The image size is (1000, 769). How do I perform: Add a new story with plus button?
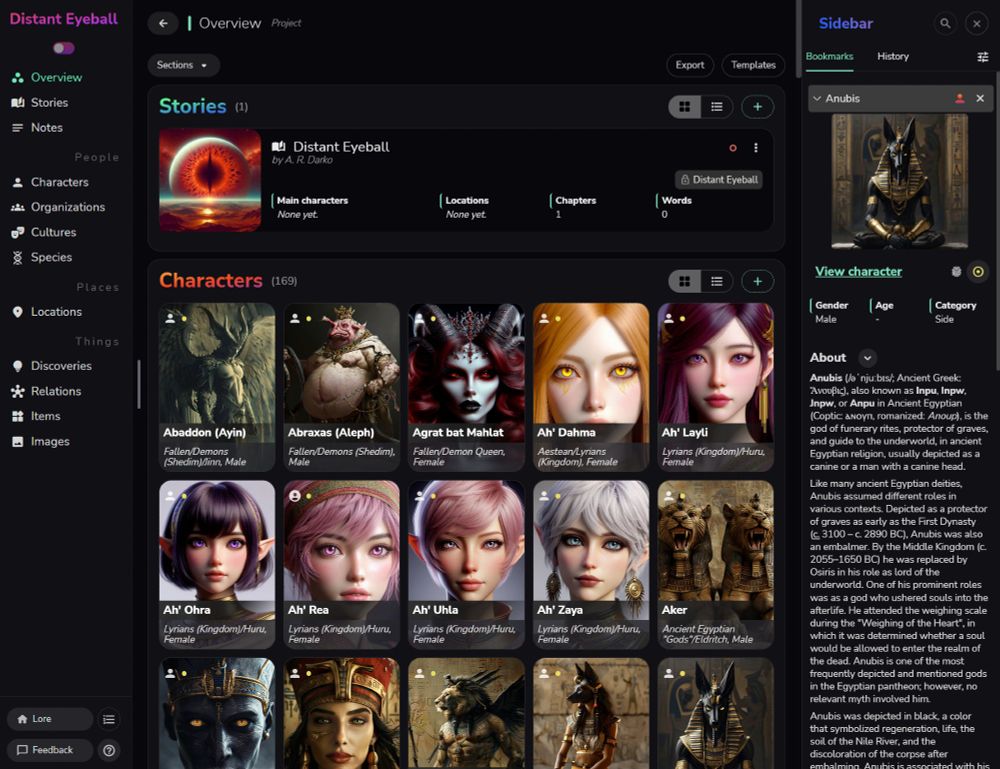(758, 107)
